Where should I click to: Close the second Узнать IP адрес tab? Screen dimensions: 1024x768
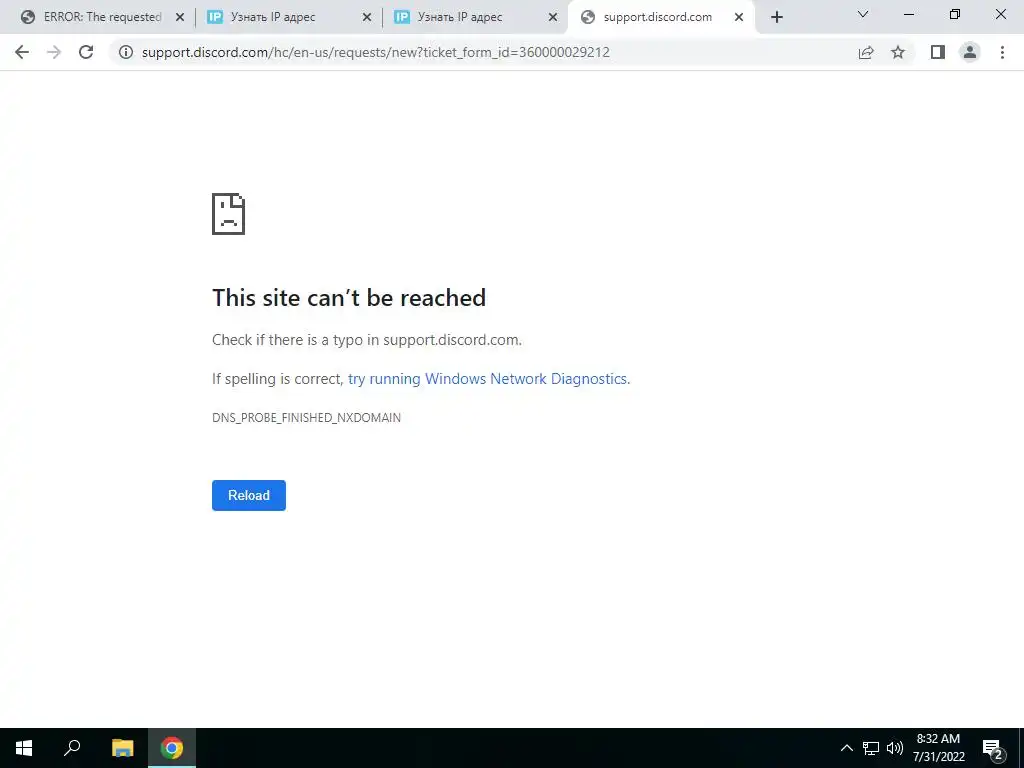pyautogui.click(x=553, y=18)
